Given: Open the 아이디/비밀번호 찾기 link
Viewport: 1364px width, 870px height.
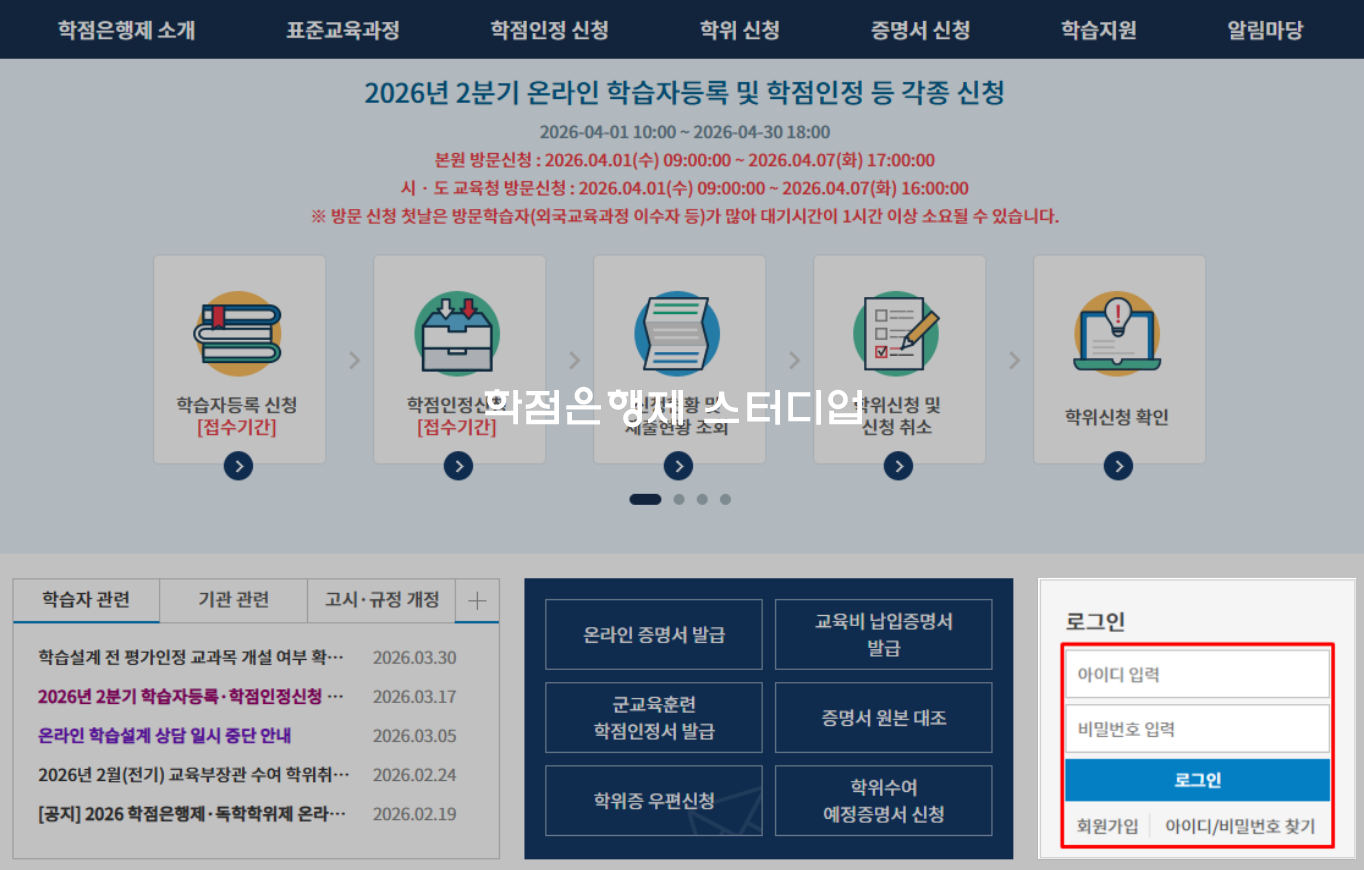Looking at the screenshot, I should point(1240,827).
